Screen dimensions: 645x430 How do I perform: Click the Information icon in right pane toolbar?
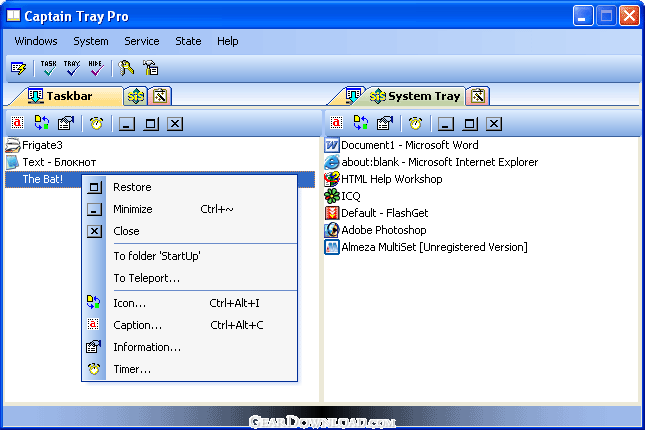(385, 123)
